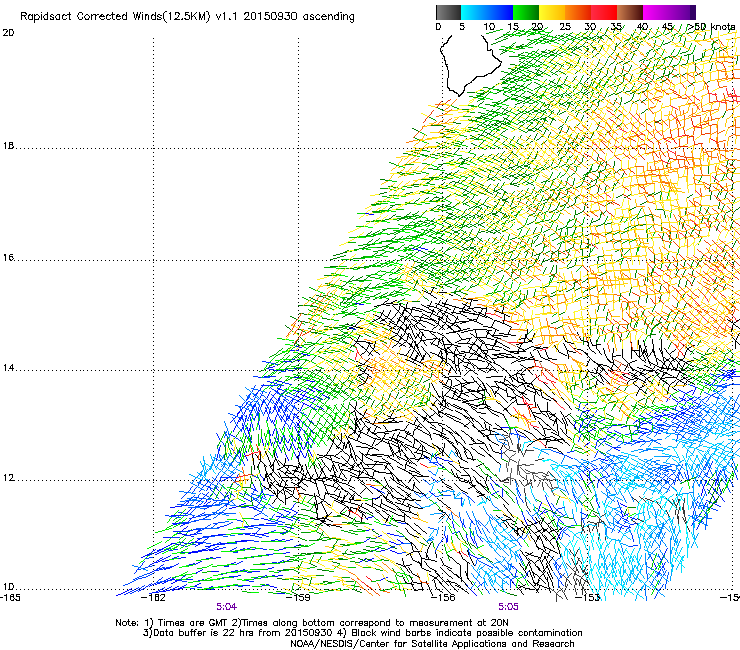740x650 pixels.
Task: Click the legend tick label 10
Action: coord(489,26)
